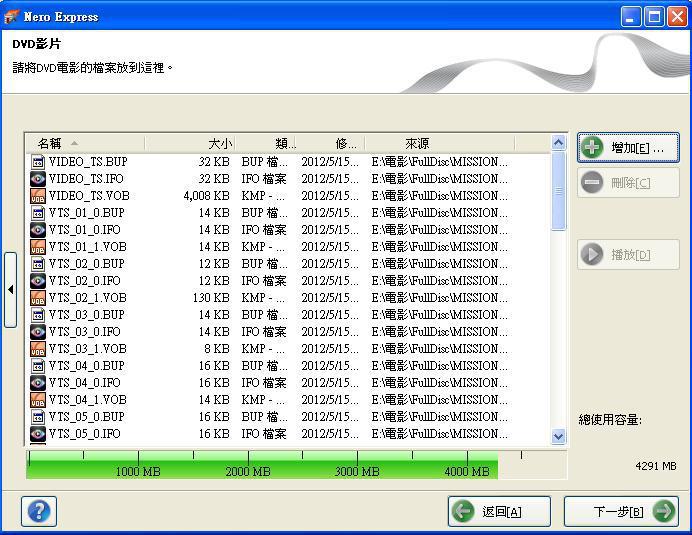This screenshot has height=535, width=692.
Task: Click the VTS_03_1.VOB file icon
Action: [38, 349]
